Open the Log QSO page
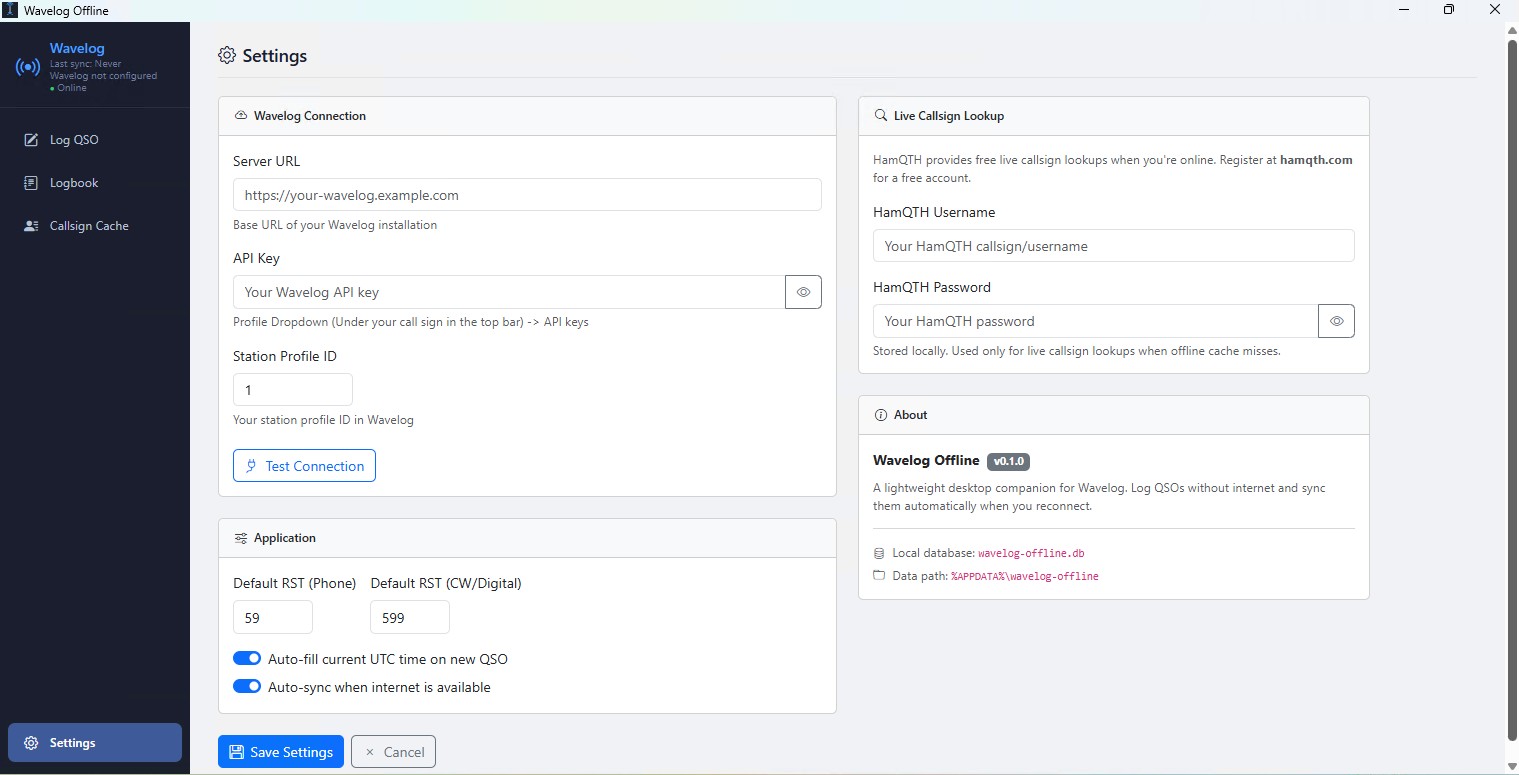 (95, 140)
